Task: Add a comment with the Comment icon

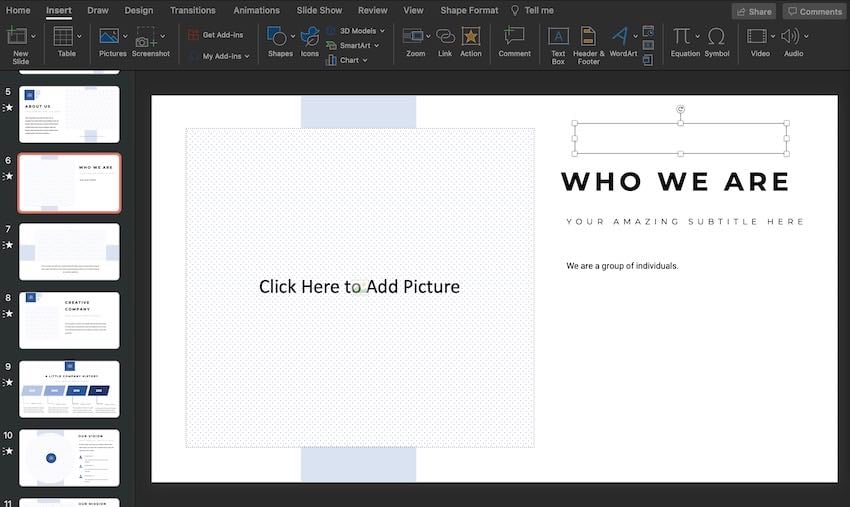Action: point(514,37)
